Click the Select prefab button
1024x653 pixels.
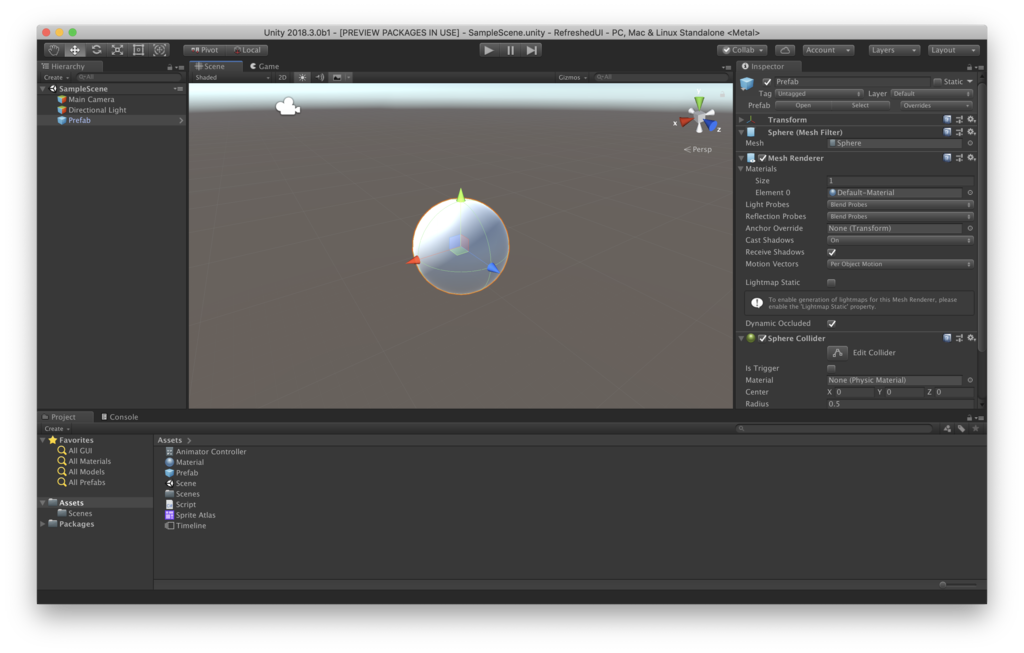coord(860,105)
